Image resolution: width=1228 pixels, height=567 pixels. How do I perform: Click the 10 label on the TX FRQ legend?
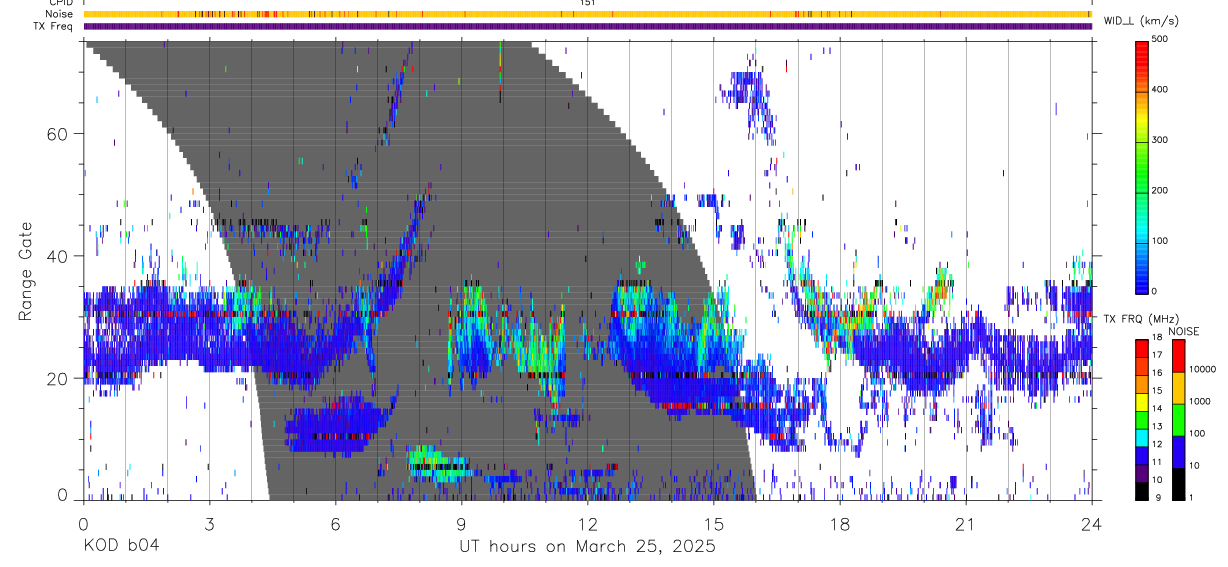1158,480
